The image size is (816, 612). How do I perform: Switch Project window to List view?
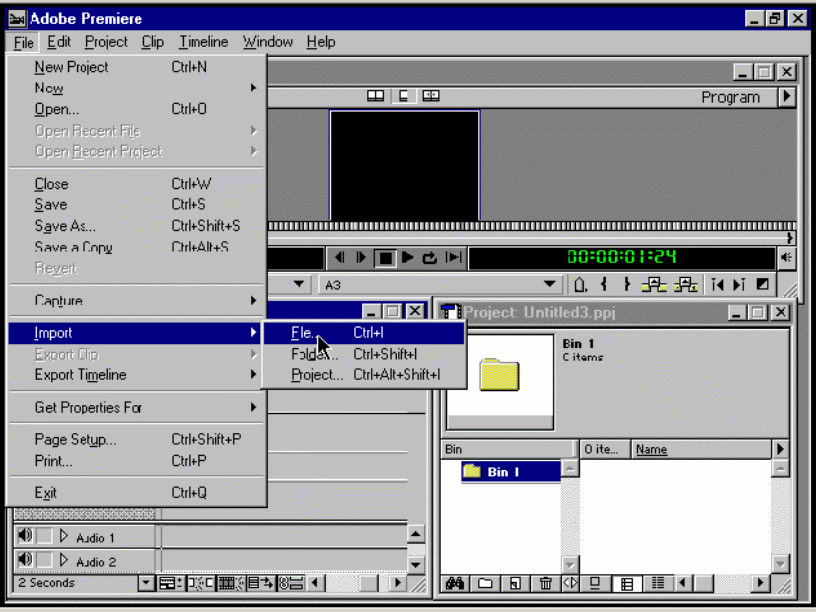(658, 583)
